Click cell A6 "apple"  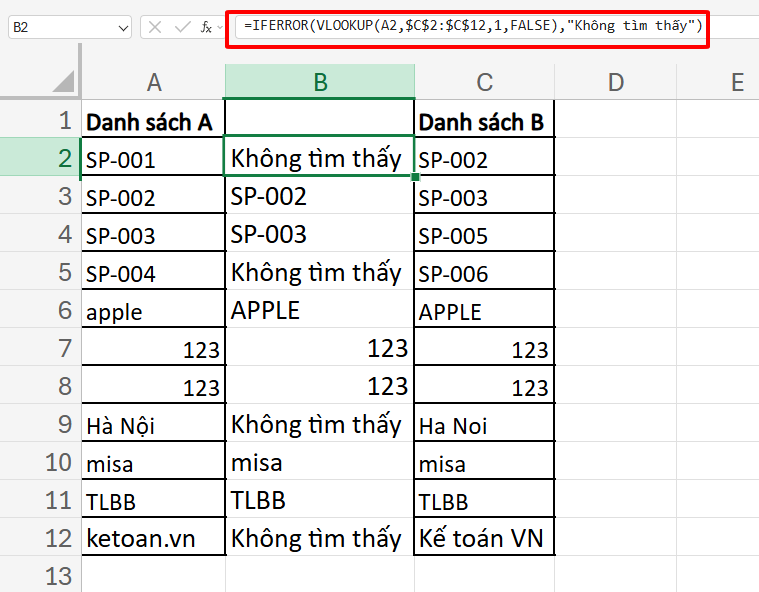(153, 309)
